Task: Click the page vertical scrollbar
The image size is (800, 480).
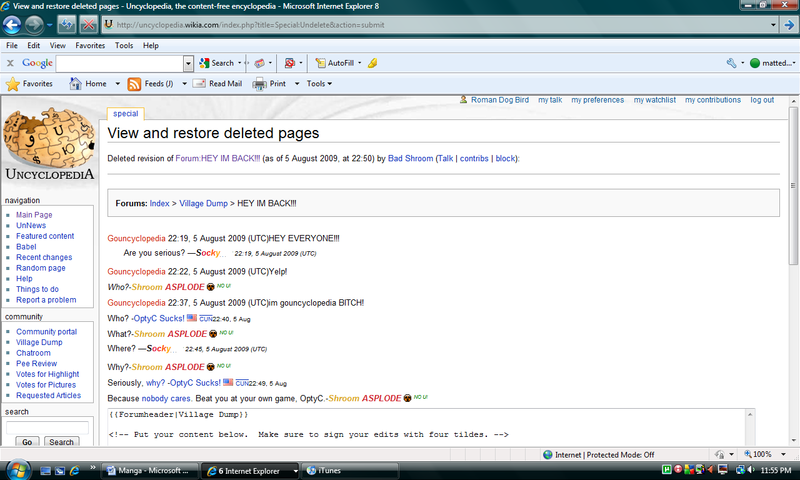Action: [793, 270]
